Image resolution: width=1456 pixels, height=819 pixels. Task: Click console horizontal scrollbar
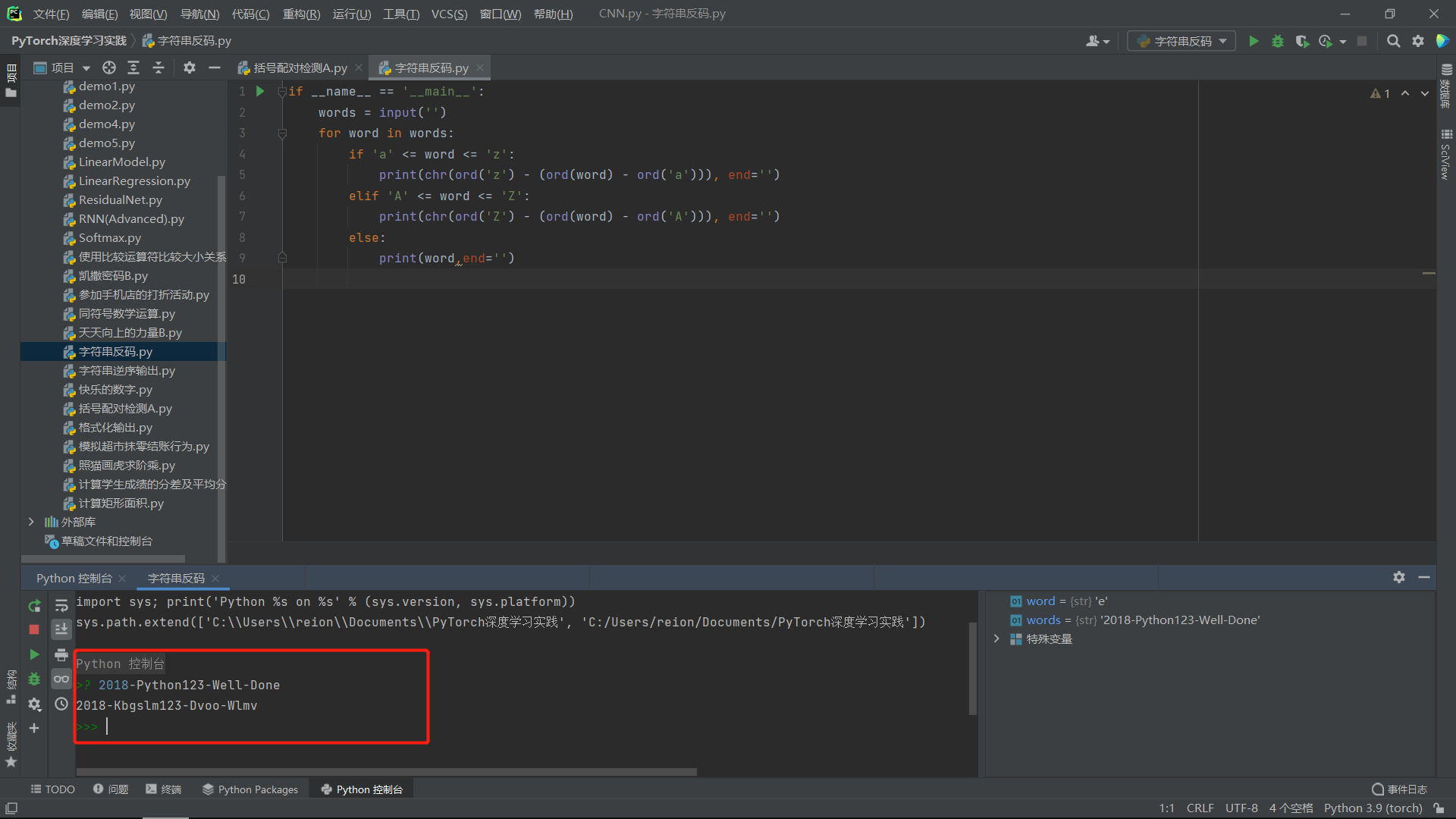(387, 772)
